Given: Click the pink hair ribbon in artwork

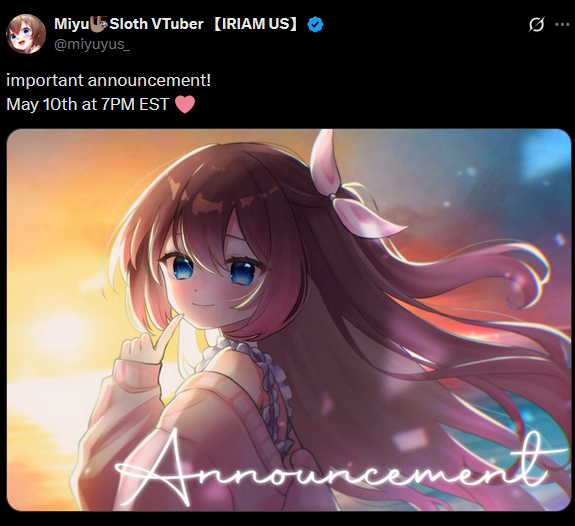Looking at the screenshot, I should point(350,191).
